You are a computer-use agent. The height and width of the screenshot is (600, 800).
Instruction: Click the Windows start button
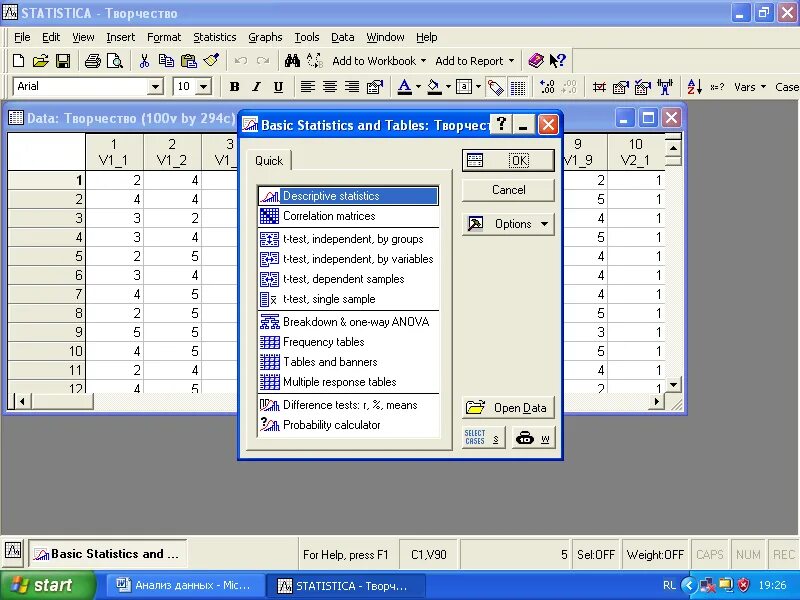47,585
